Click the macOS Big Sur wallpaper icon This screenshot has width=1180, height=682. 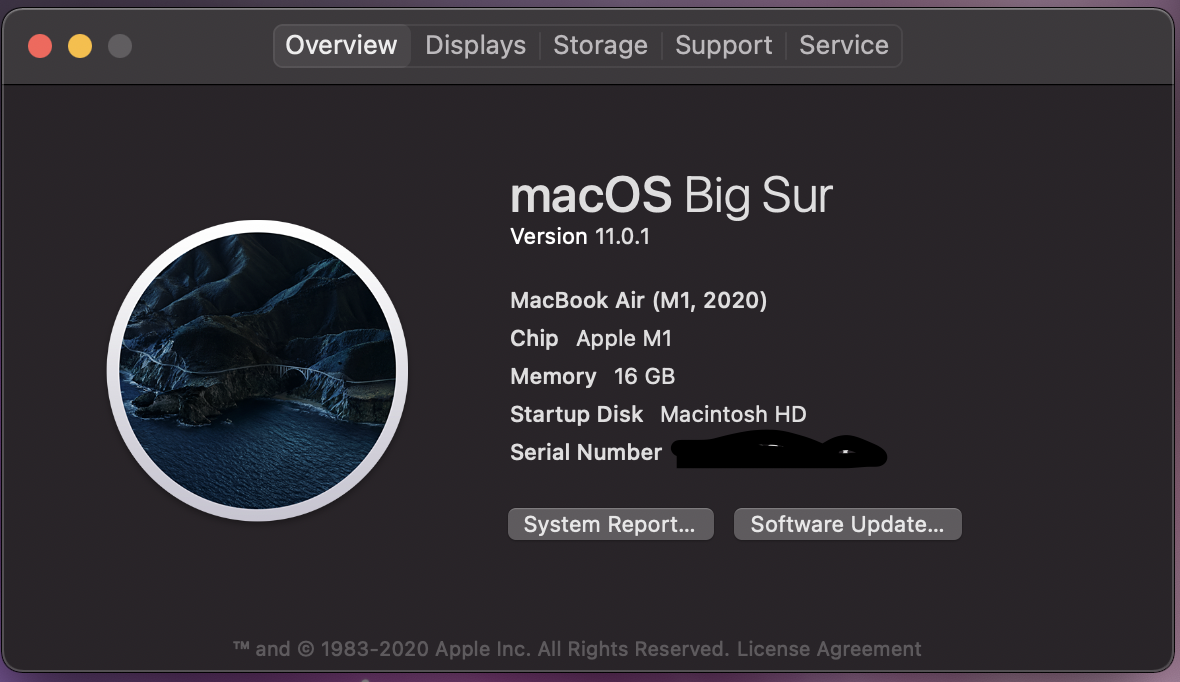(x=257, y=370)
